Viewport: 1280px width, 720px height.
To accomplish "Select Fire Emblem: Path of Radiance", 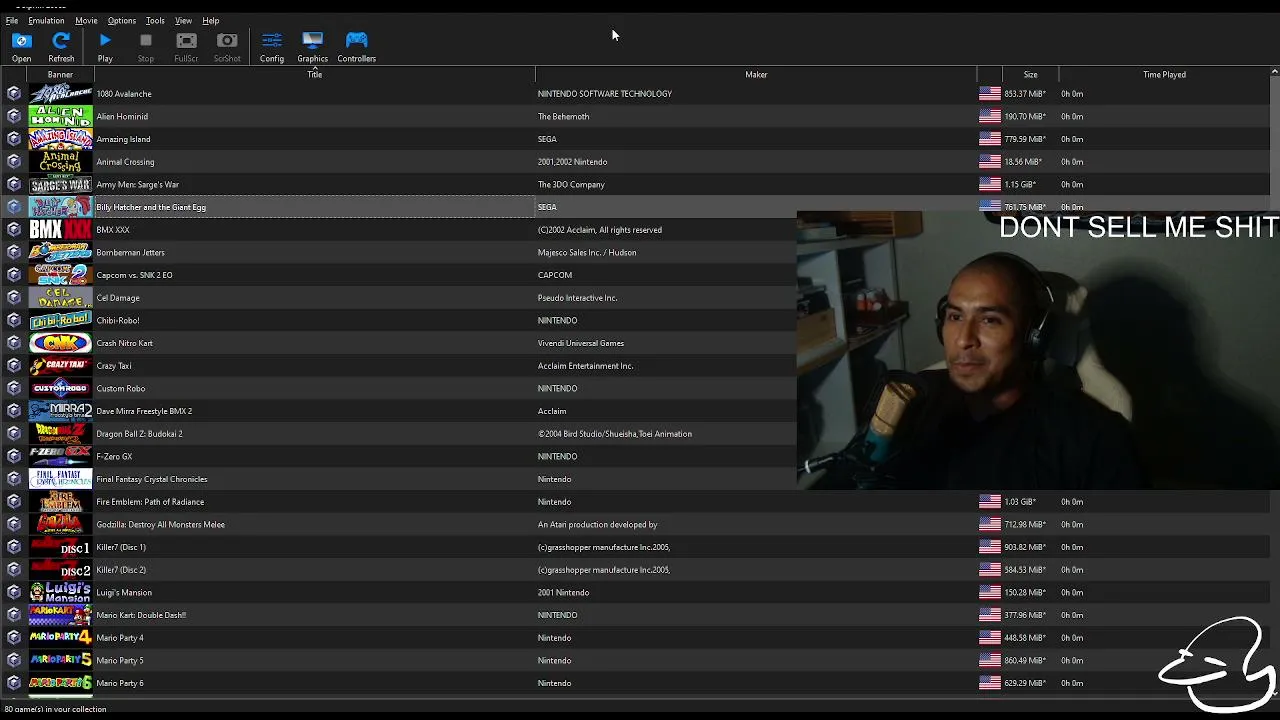I will (150, 502).
